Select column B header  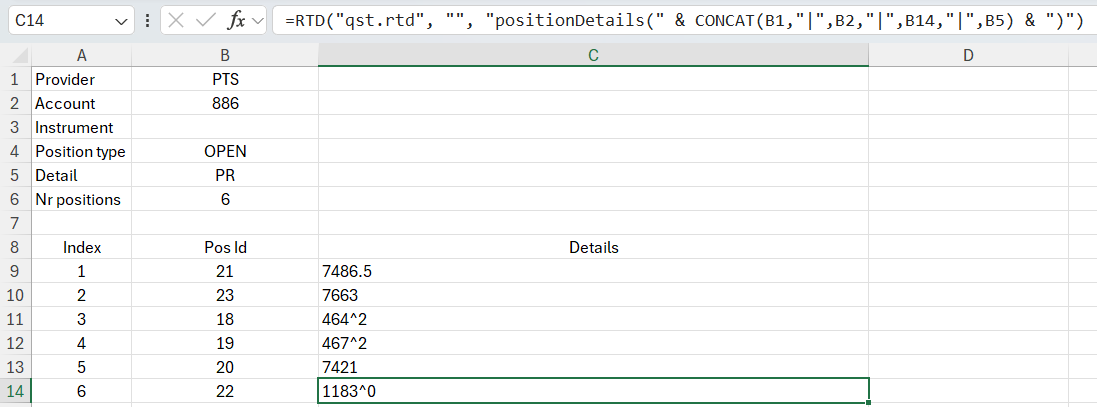(225, 55)
